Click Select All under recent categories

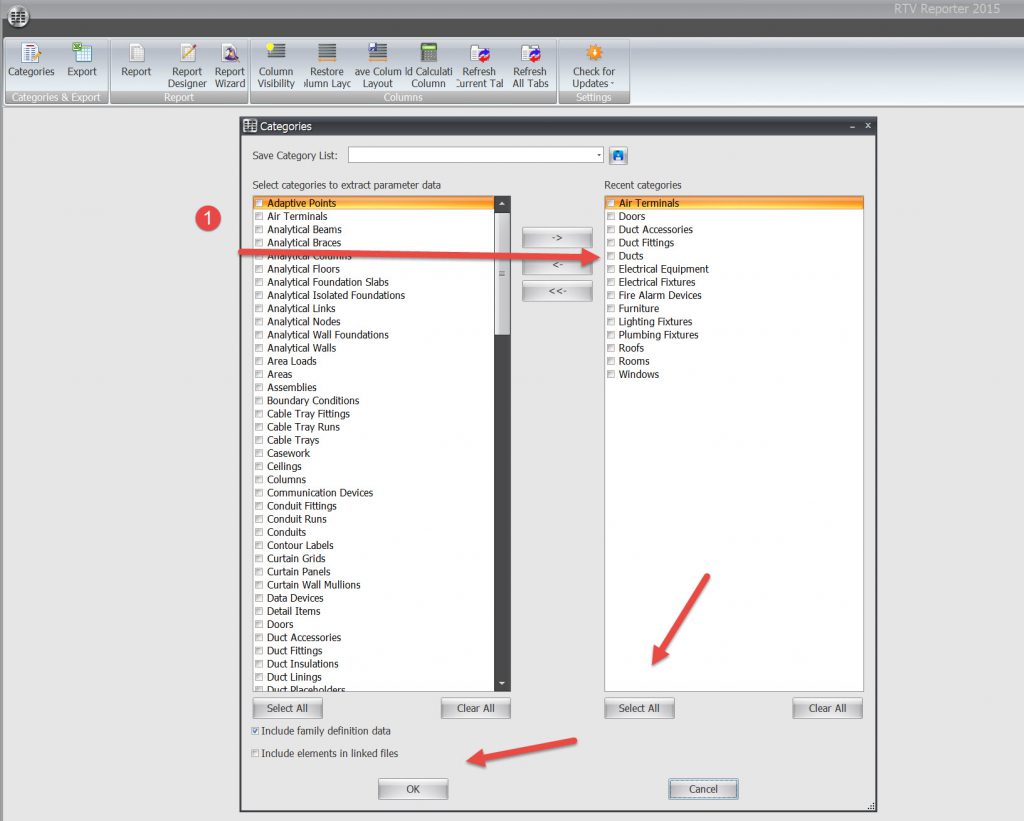coord(639,708)
